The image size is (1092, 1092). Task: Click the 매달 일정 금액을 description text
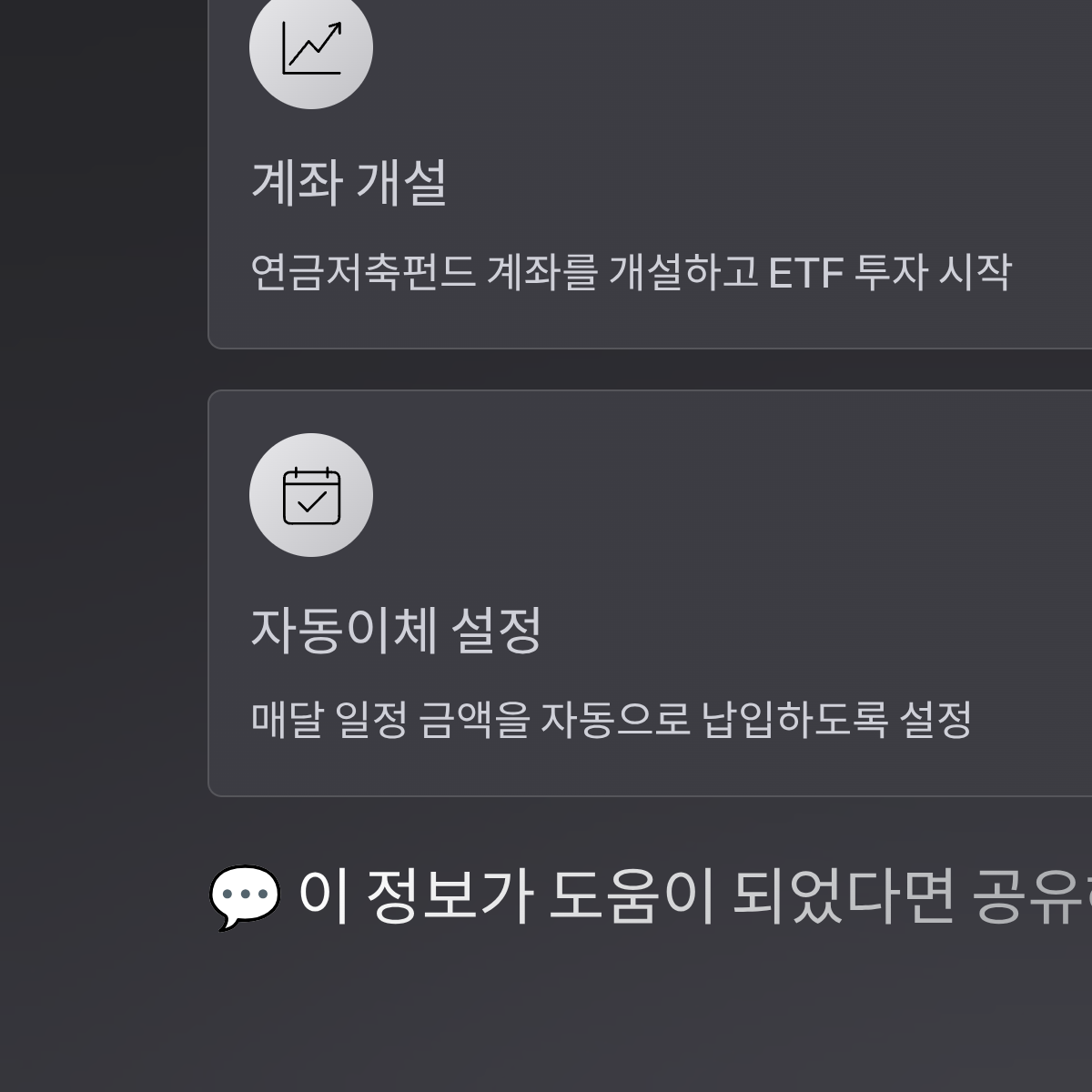point(612,720)
